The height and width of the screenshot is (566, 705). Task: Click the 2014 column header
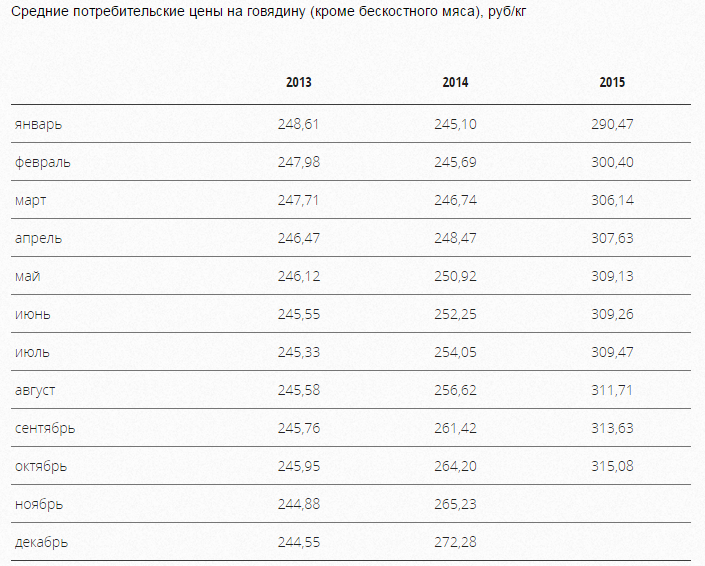pyautogui.click(x=455, y=83)
